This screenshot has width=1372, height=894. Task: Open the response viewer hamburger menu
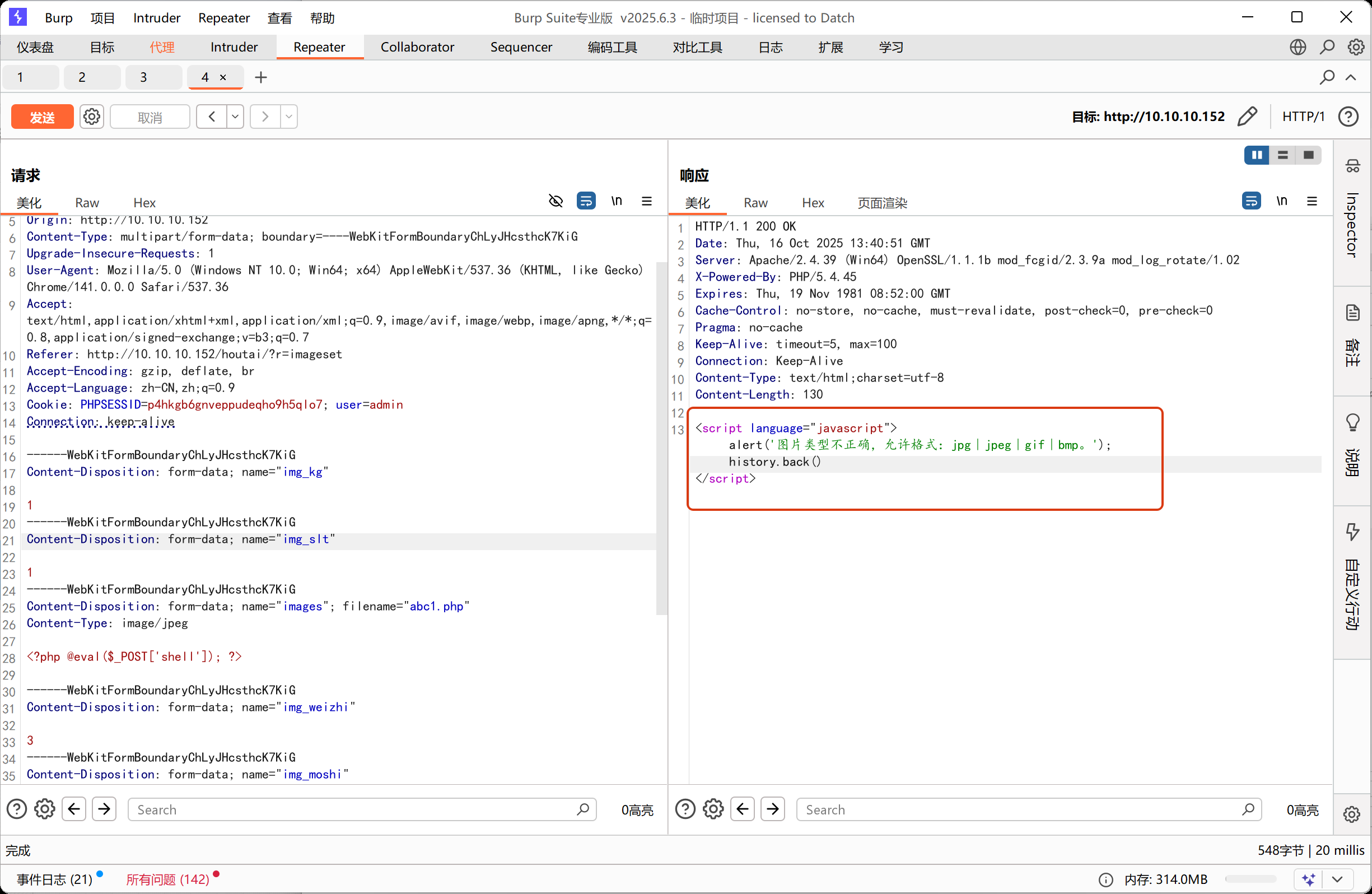1312,201
